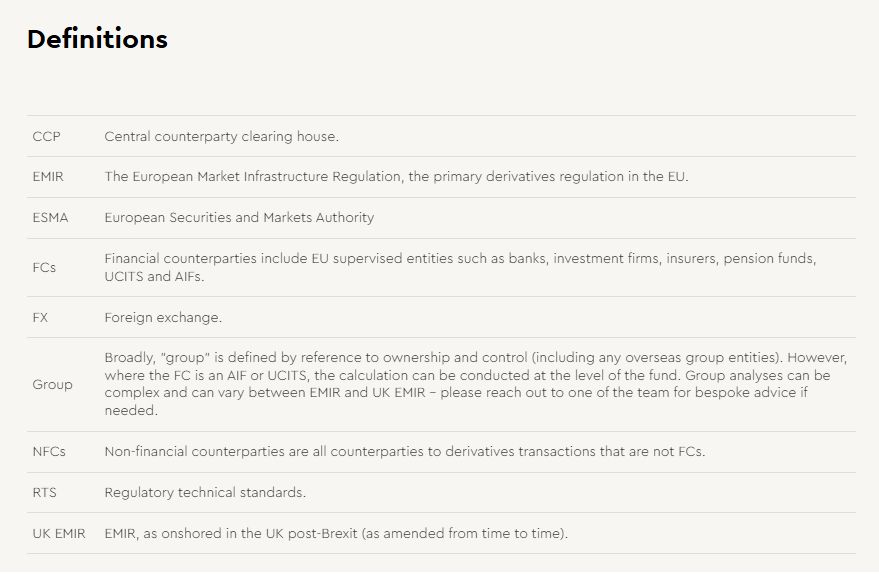
Task: Click the line beginning 'Broadly, "group" is defined'
Action: pyautogui.click(x=476, y=358)
